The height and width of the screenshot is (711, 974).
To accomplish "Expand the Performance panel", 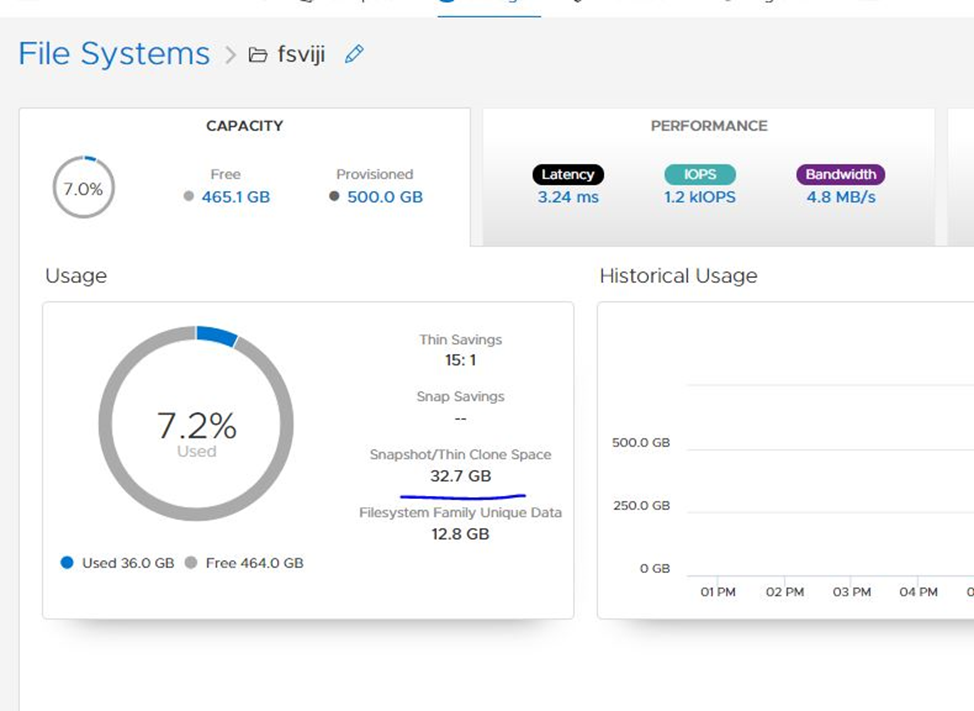I will 709,126.
